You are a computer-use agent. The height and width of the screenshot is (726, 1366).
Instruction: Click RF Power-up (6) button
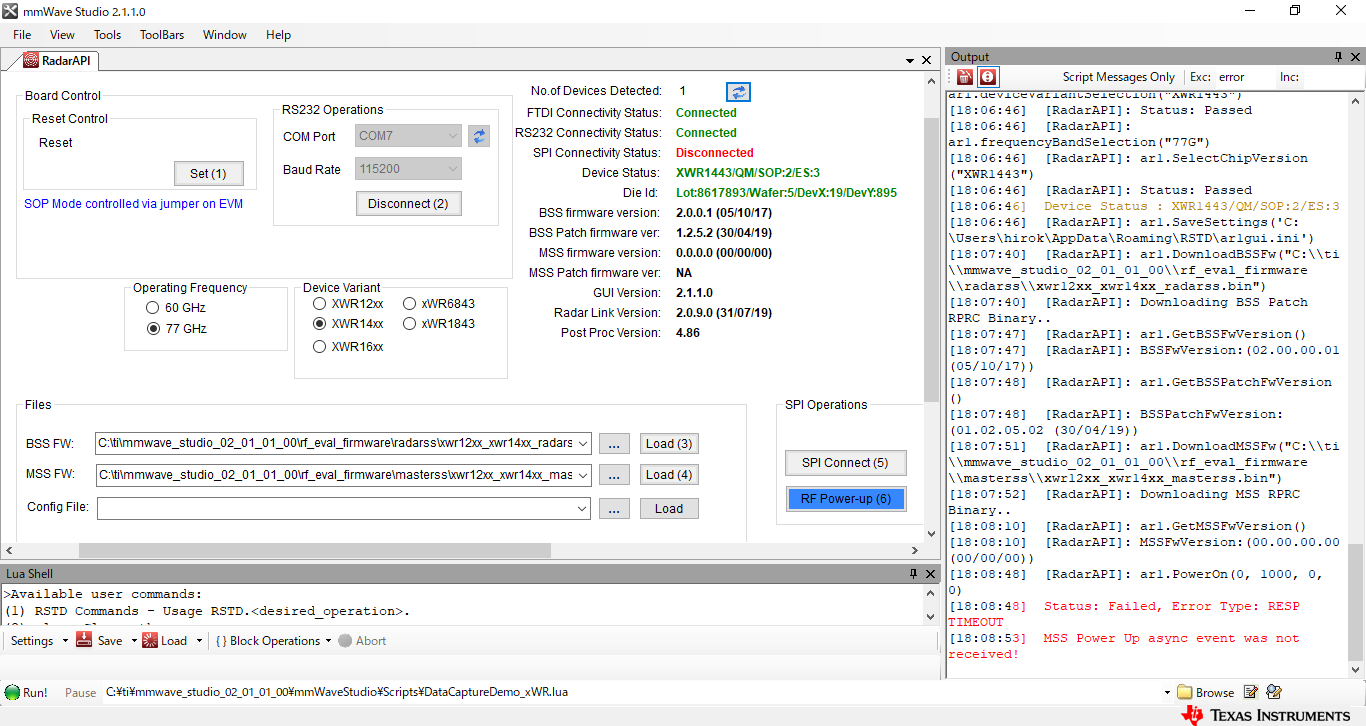pyautogui.click(x=846, y=498)
